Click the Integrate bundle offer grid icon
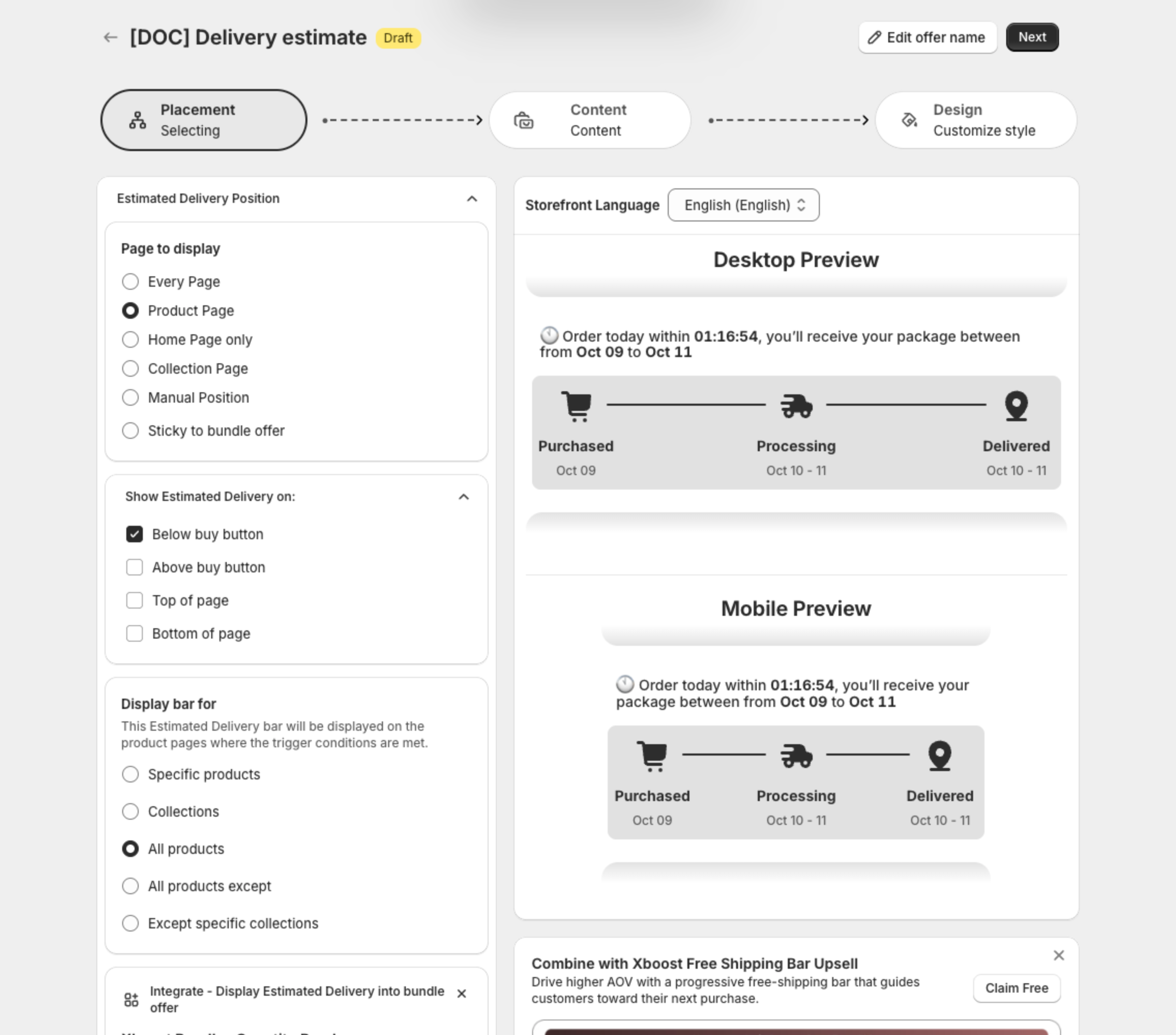The height and width of the screenshot is (1035, 1176). [x=131, y=999]
